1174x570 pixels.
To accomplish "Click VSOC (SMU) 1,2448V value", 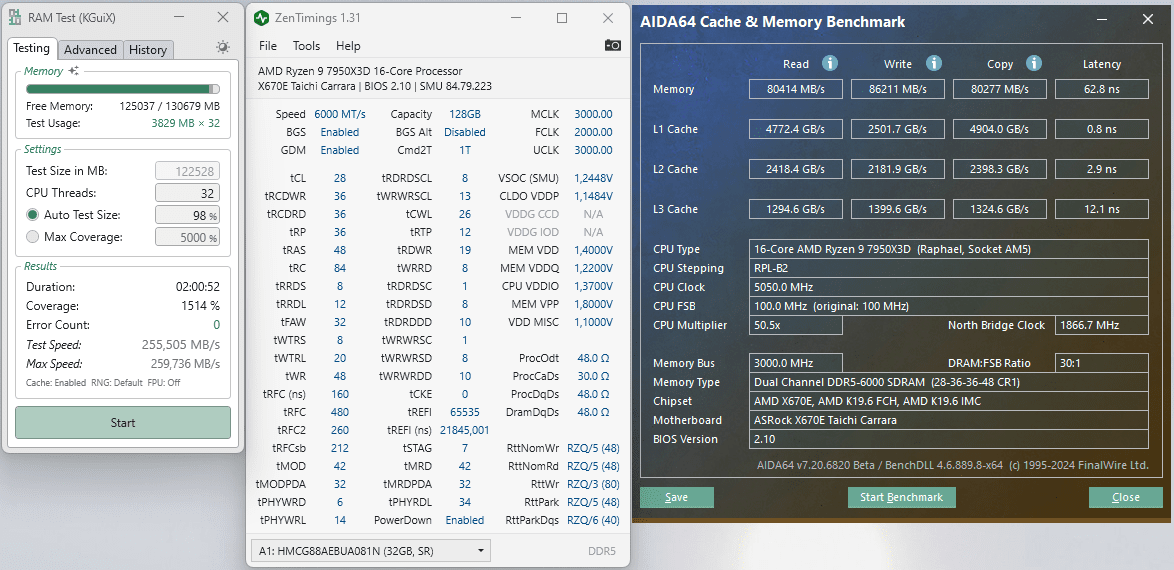I will click(593, 178).
